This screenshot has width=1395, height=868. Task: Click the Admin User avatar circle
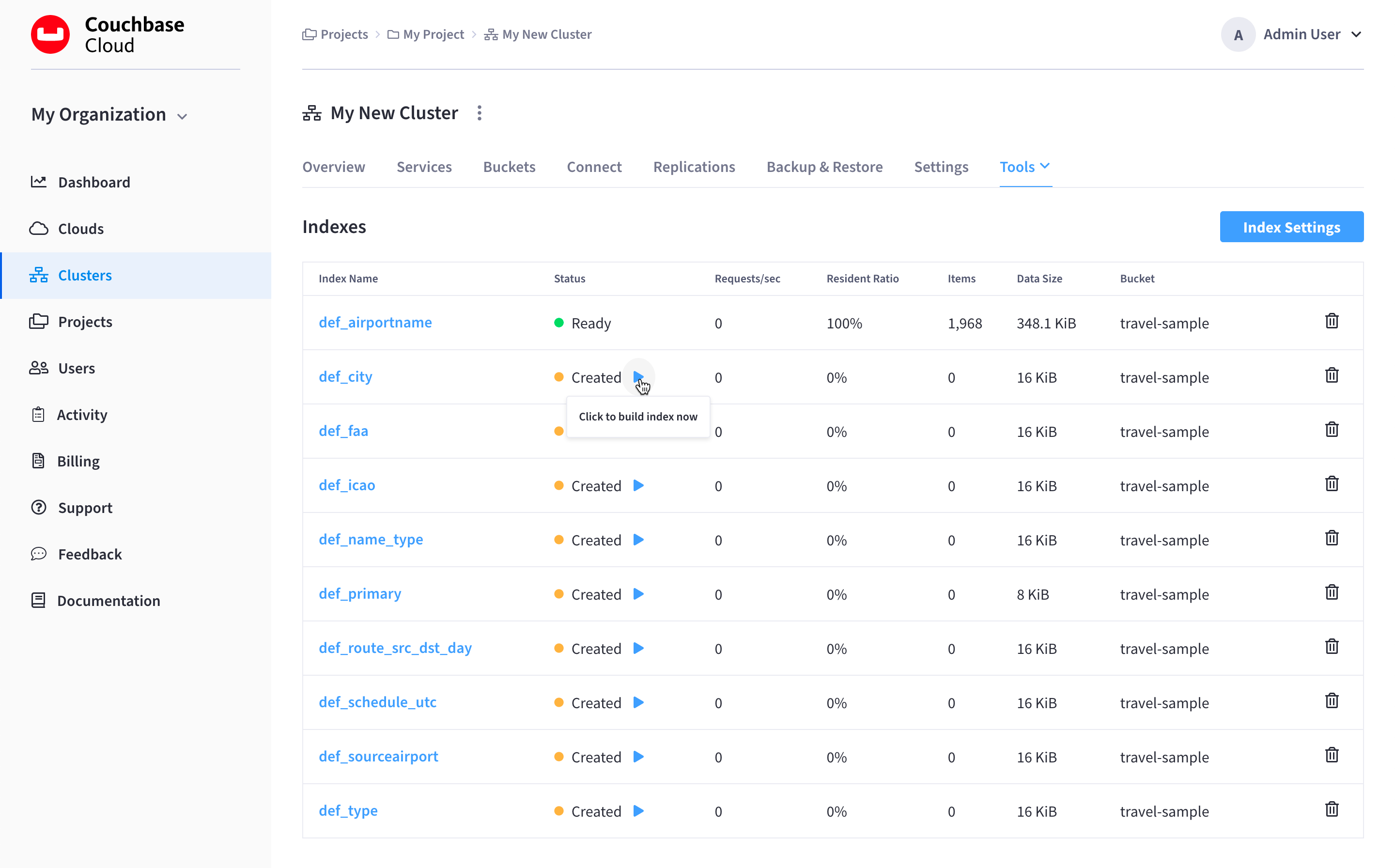click(1238, 34)
